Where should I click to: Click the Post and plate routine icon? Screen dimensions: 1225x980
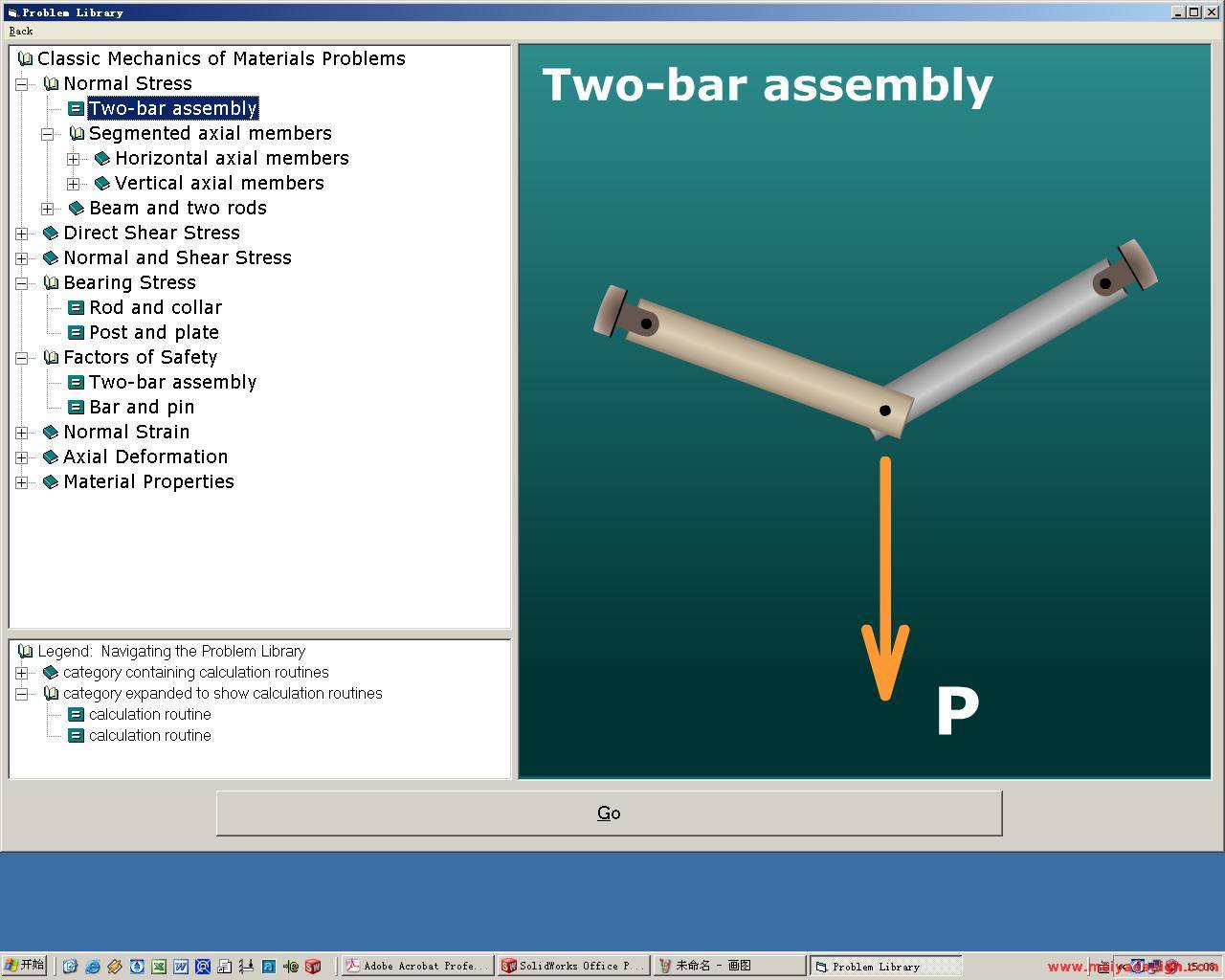pyautogui.click(x=76, y=333)
